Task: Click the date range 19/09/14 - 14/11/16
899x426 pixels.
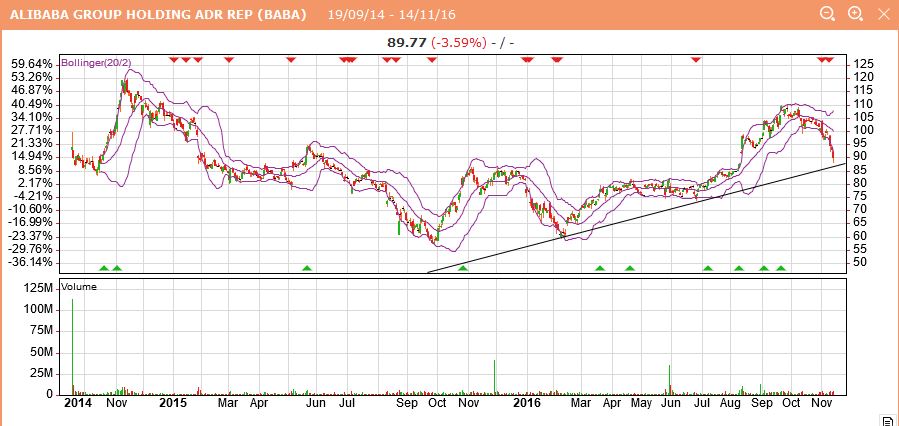Action: click(392, 14)
